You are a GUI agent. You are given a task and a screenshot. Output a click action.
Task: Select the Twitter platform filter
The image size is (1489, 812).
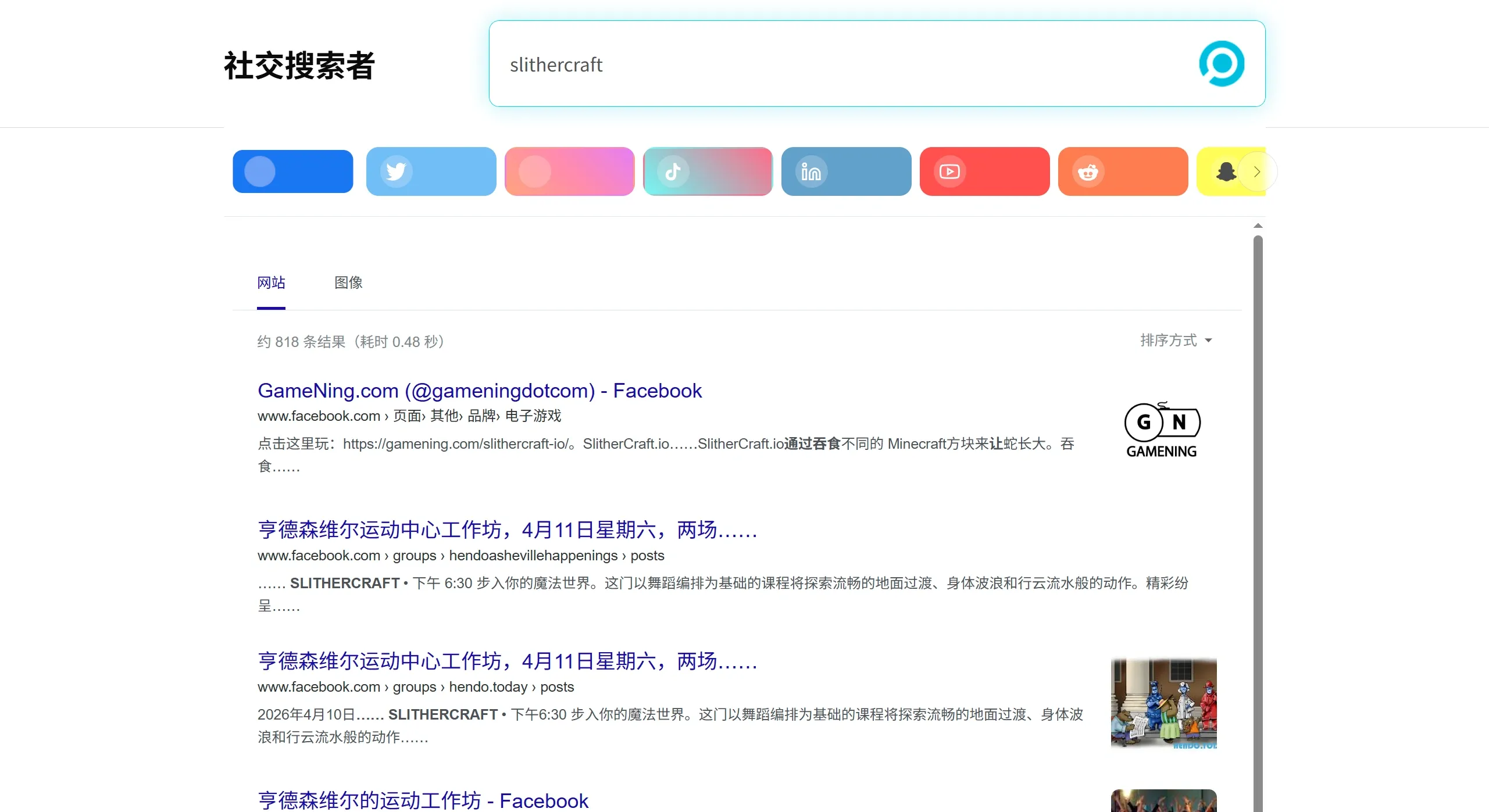[431, 171]
